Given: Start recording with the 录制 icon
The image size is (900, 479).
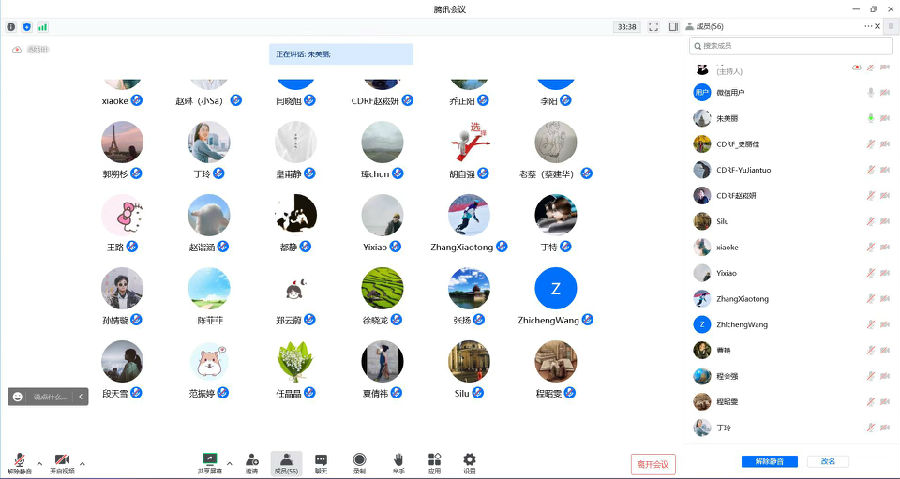Looking at the screenshot, I should click(359, 461).
